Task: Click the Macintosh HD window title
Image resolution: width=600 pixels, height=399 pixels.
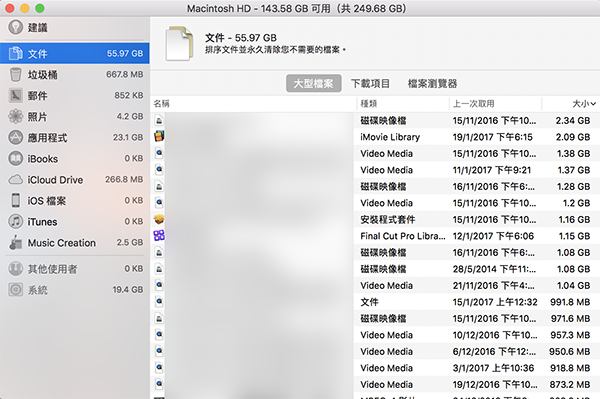Action: tap(296, 8)
